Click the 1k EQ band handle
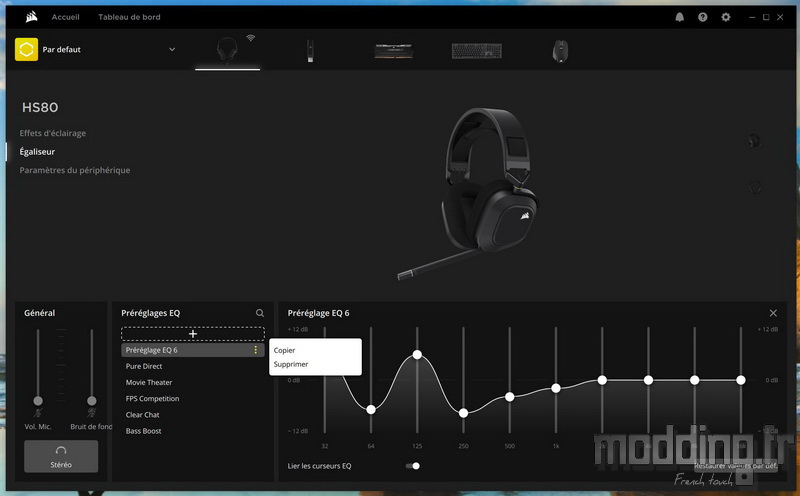The height and width of the screenshot is (496, 800). pyautogui.click(x=556, y=388)
